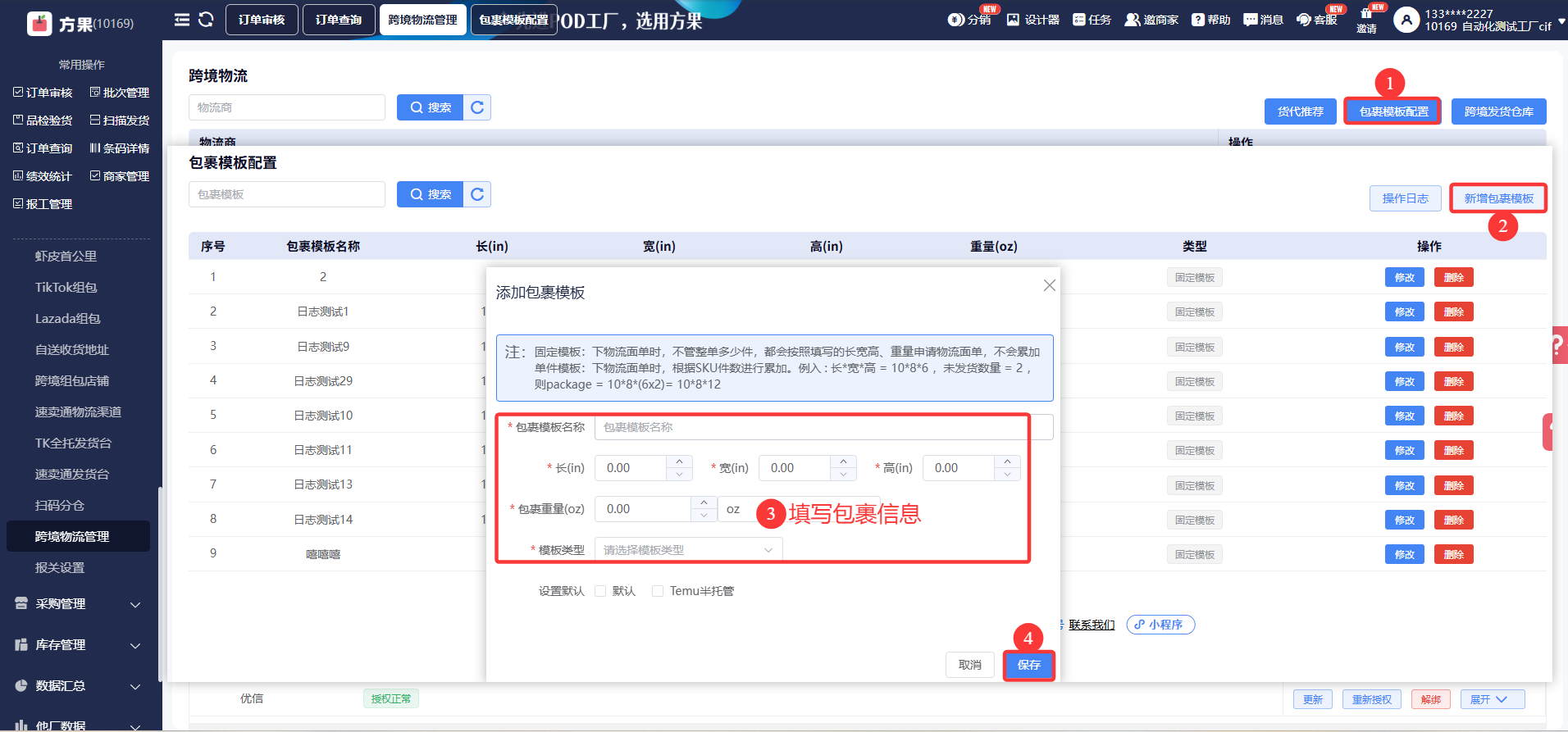Viewport: 1568px width, 732px height.
Task: Open 扫描发货 from sidebar shortcuts
Action: point(120,120)
